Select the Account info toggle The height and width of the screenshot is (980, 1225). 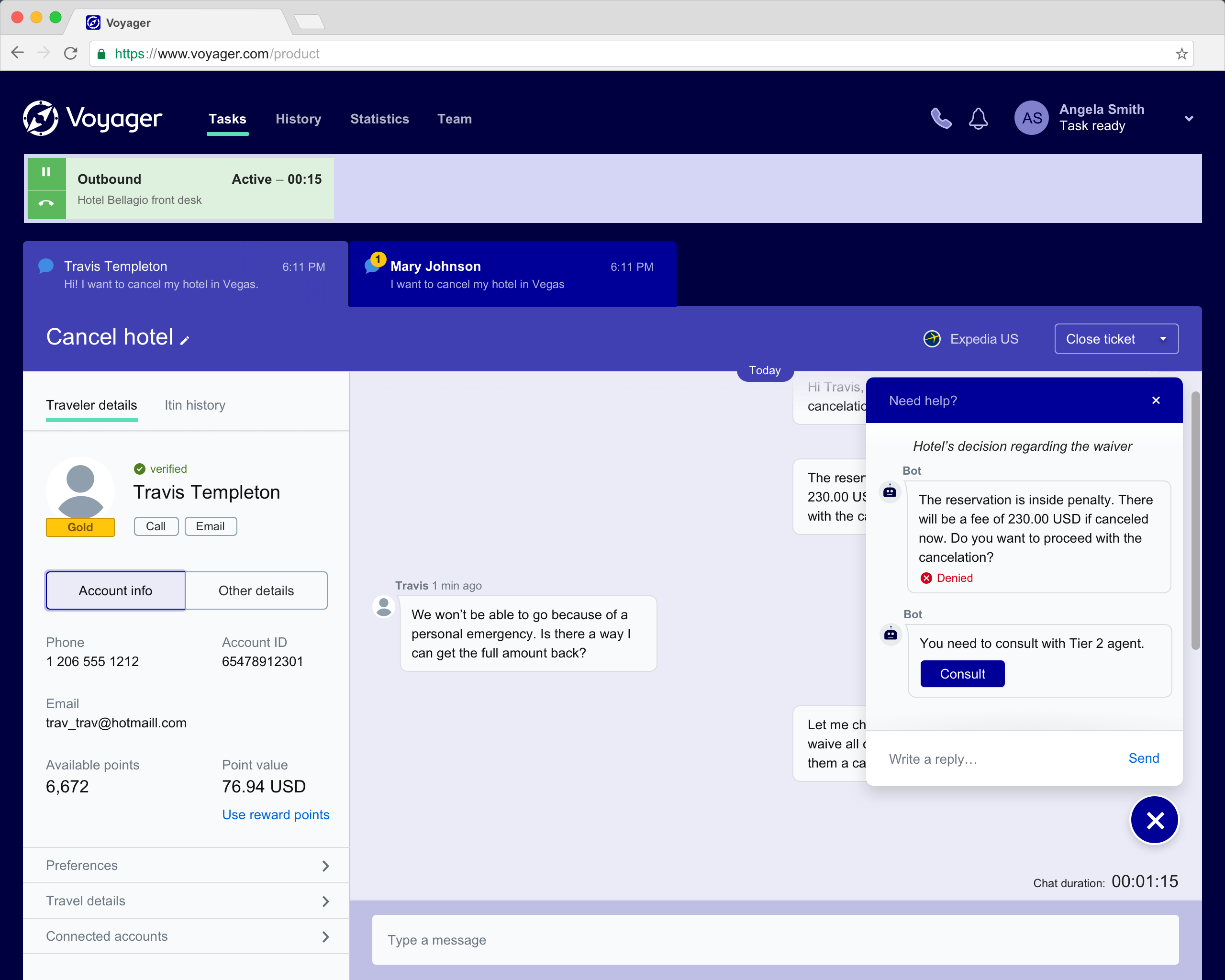pyautogui.click(x=115, y=590)
